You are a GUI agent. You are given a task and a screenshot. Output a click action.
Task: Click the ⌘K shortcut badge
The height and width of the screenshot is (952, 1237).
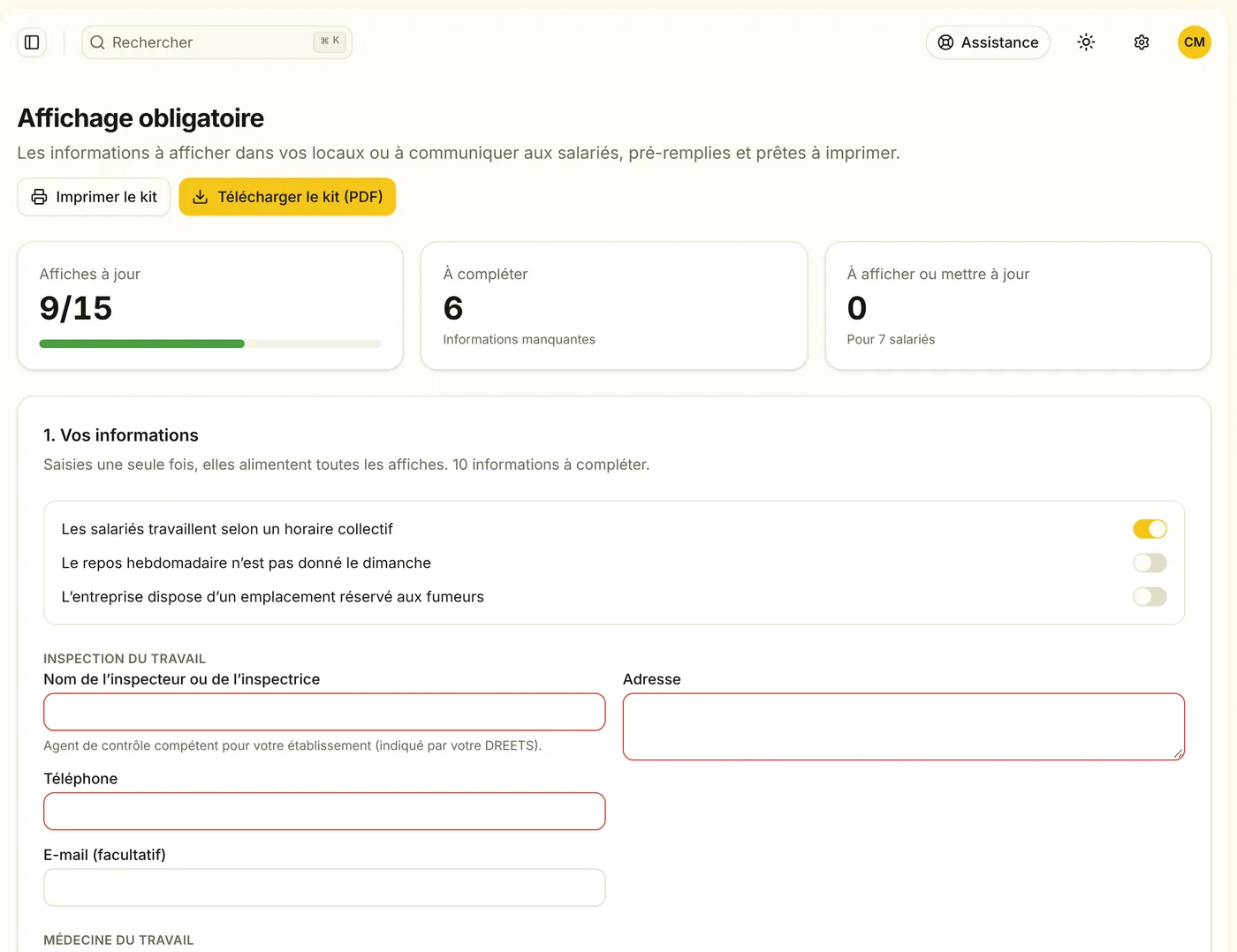click(x=330, y=42)
